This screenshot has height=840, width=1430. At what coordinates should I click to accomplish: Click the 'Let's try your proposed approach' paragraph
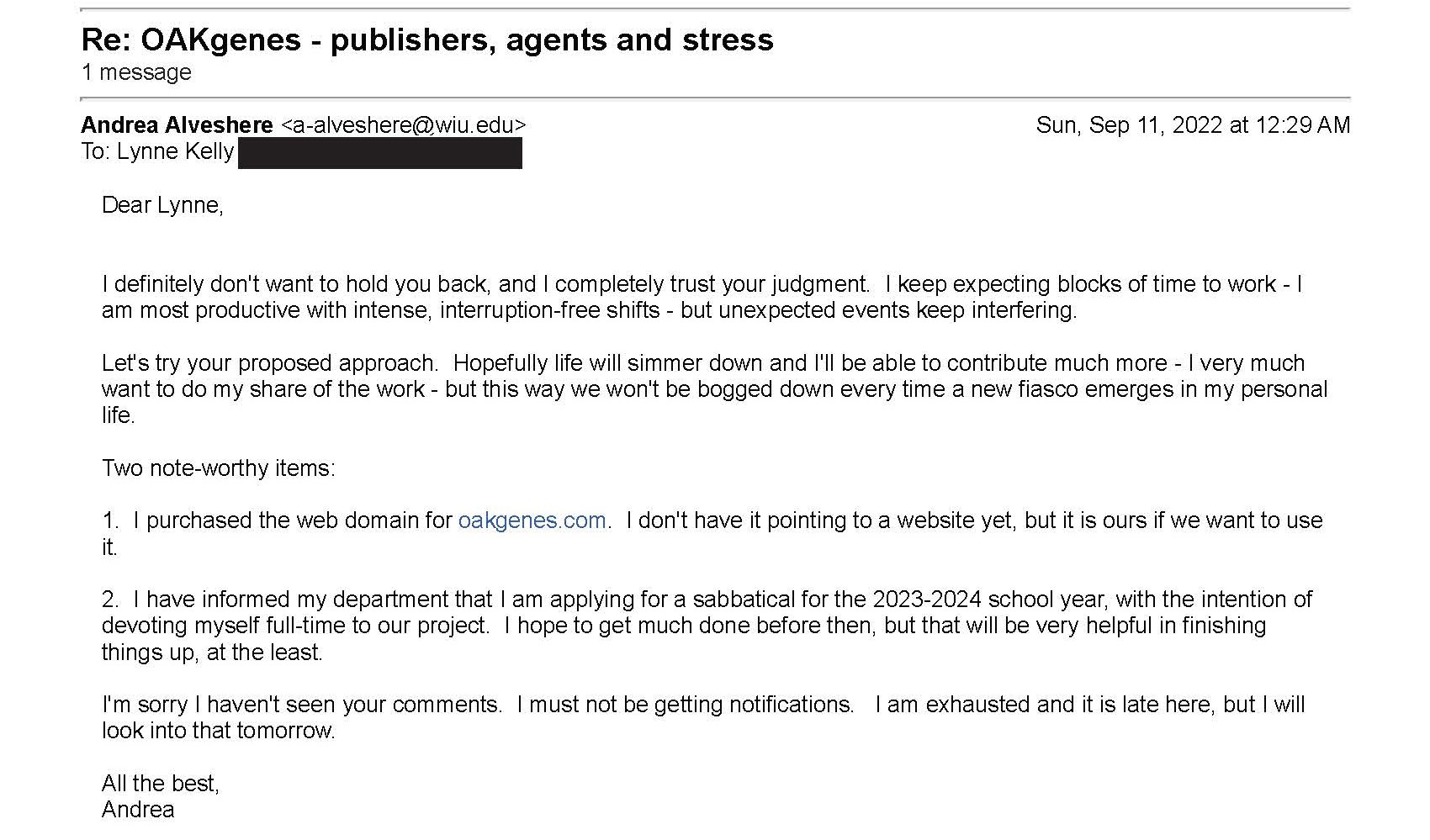pos(714,389)
